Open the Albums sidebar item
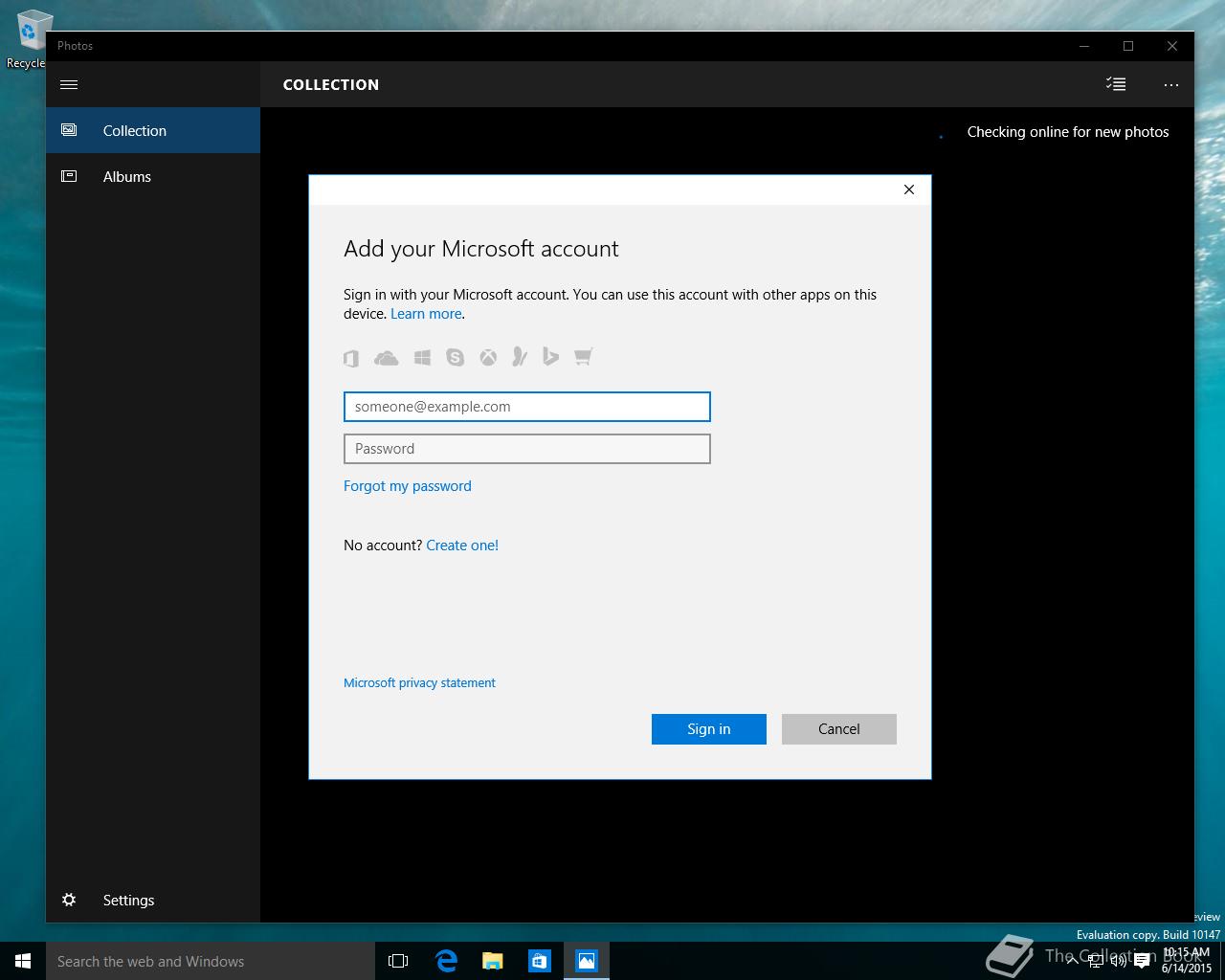Image resolution: width=1225 pixels, height=980 pixels. [153, 176]
